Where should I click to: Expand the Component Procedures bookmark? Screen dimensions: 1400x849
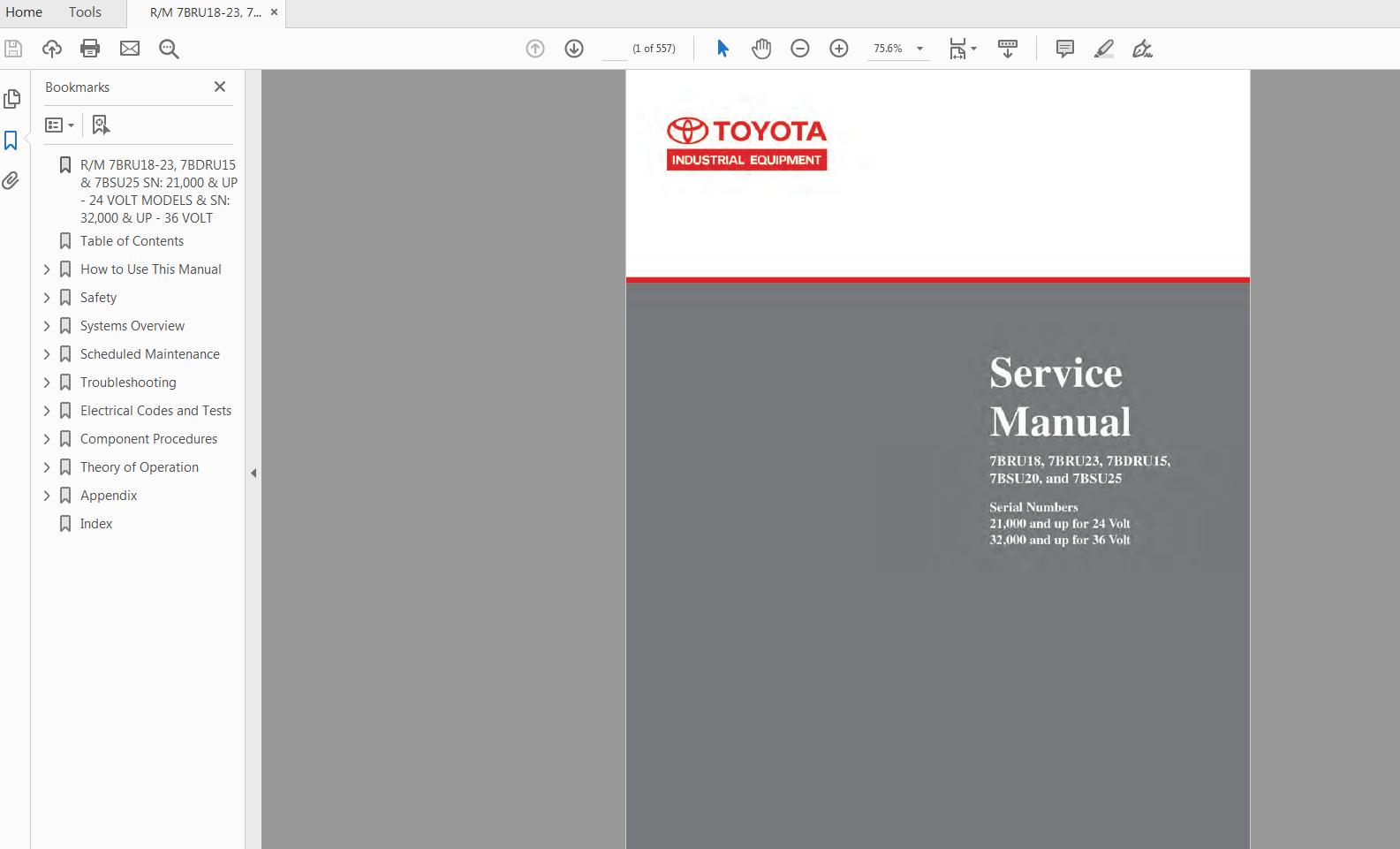tap(48, 439)
